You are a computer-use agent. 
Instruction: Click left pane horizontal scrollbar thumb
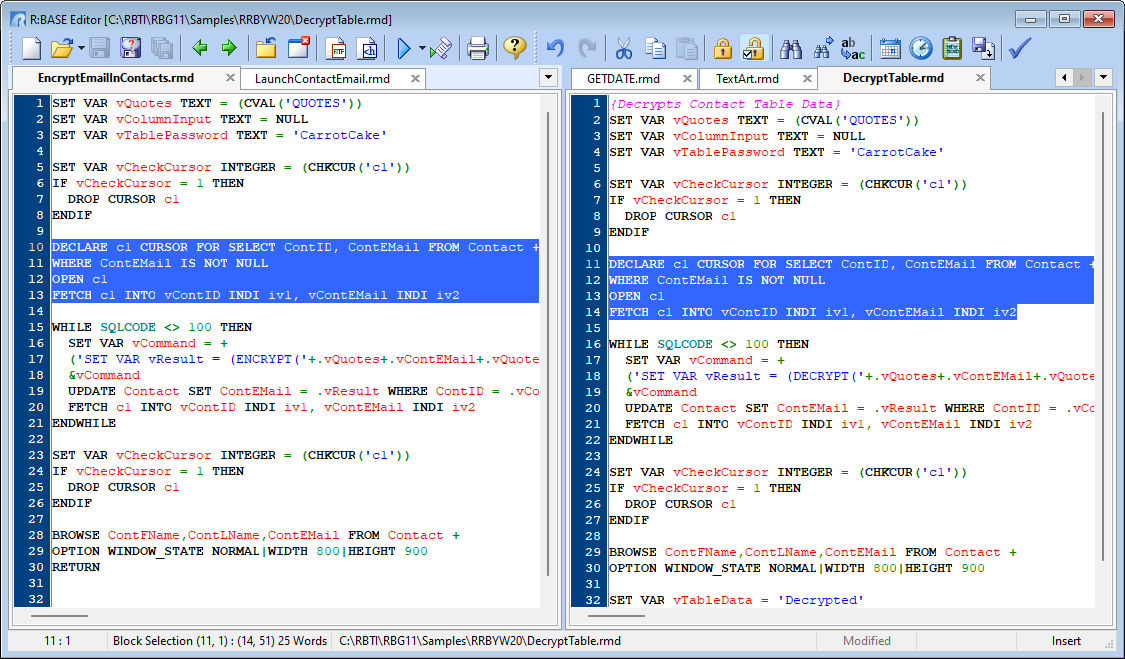(60, 615)
